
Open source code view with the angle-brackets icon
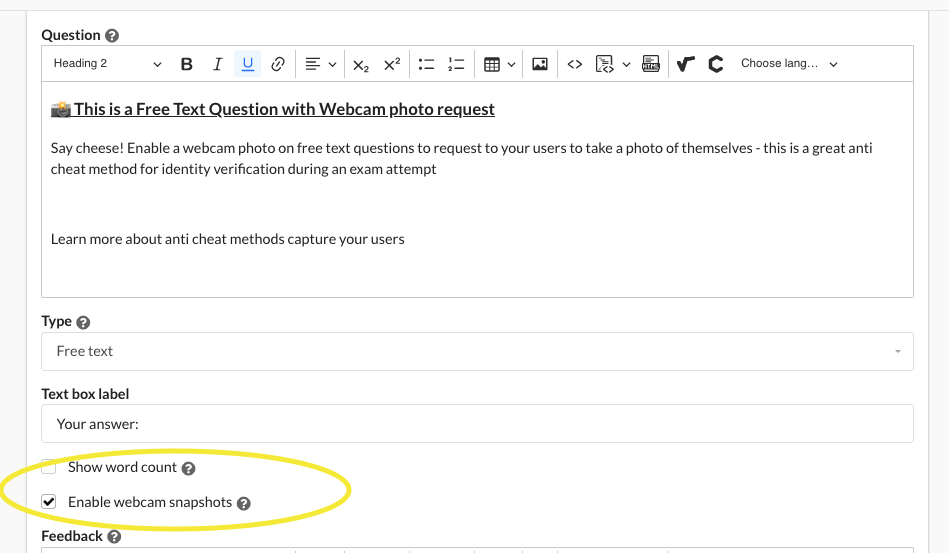pos(574,64)
